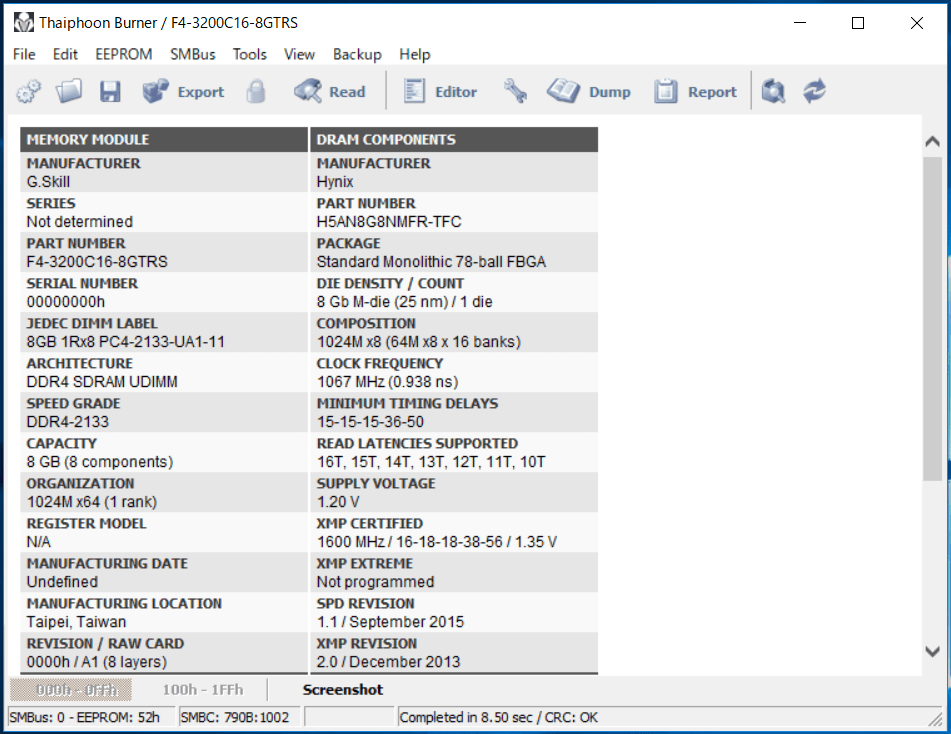
Task: Click the magnifier search icon in toolbar
Action: click(773, 92)
